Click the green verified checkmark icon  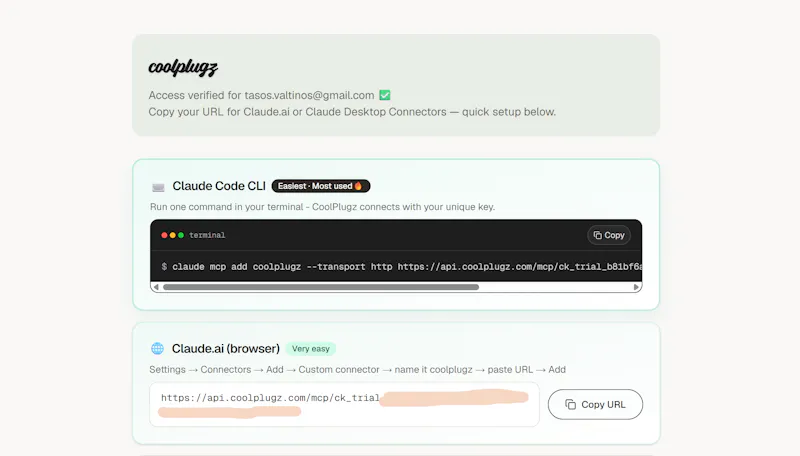pos(385,95)
